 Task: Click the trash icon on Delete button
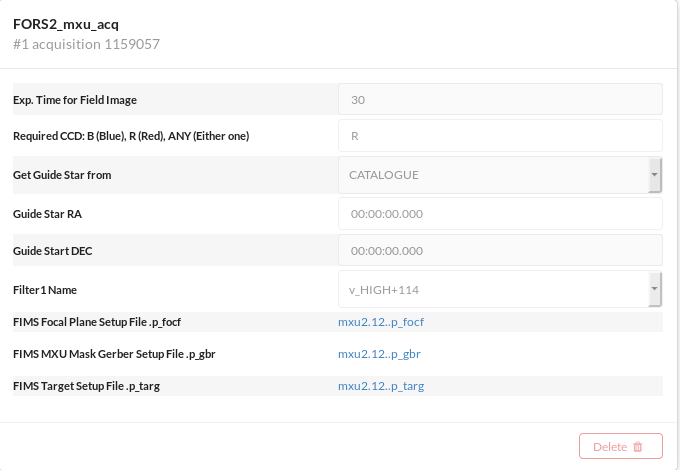point(638,447)
